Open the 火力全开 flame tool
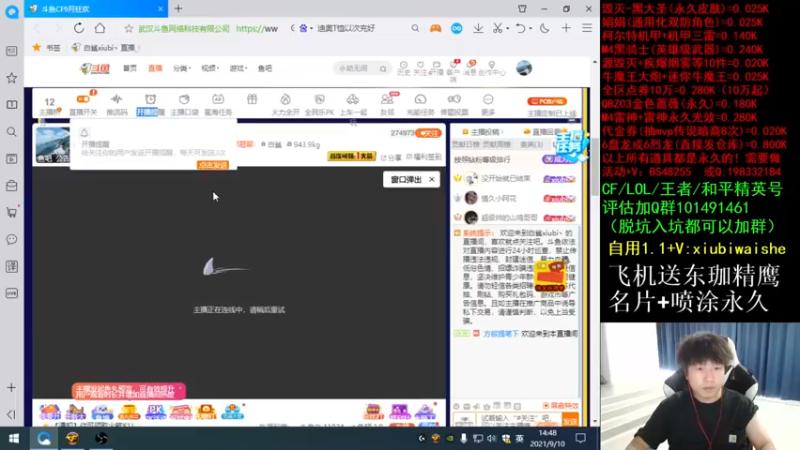Viewport: 800px width, 450px height. 285,104
